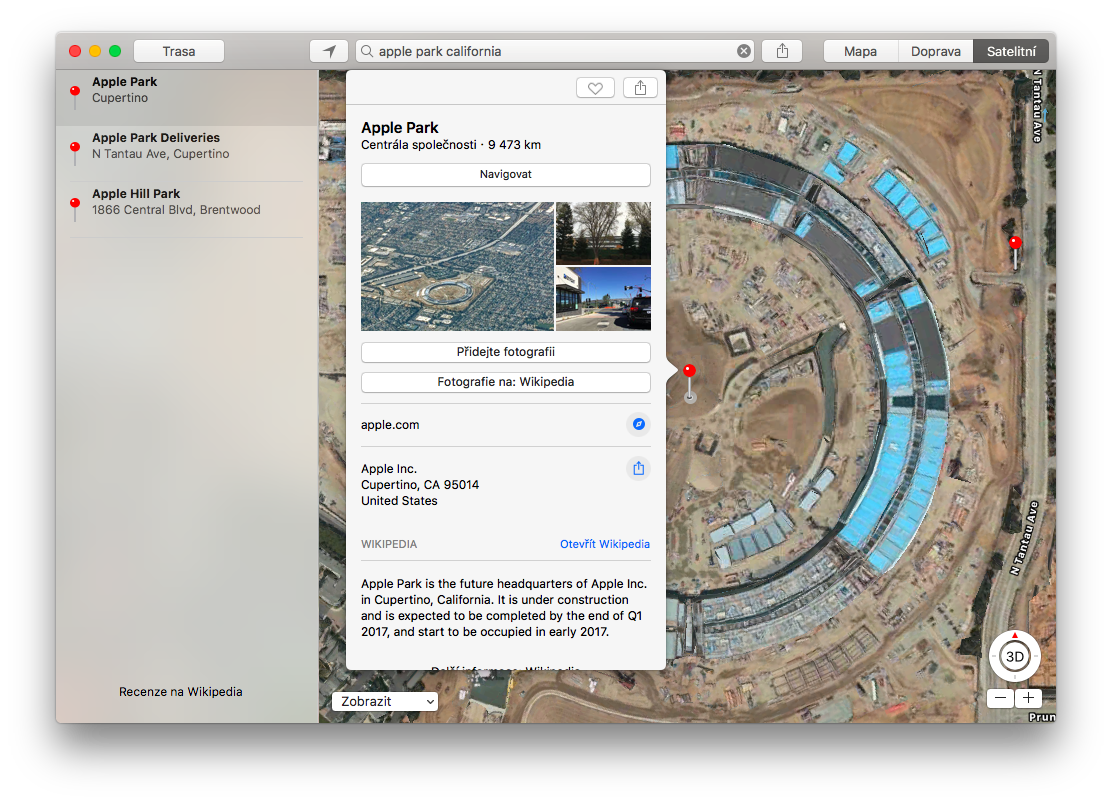This screenshot has height=803, width=1112.
Task: Open the Zobrazit dropdown
Action: click(x=384, y=702)
